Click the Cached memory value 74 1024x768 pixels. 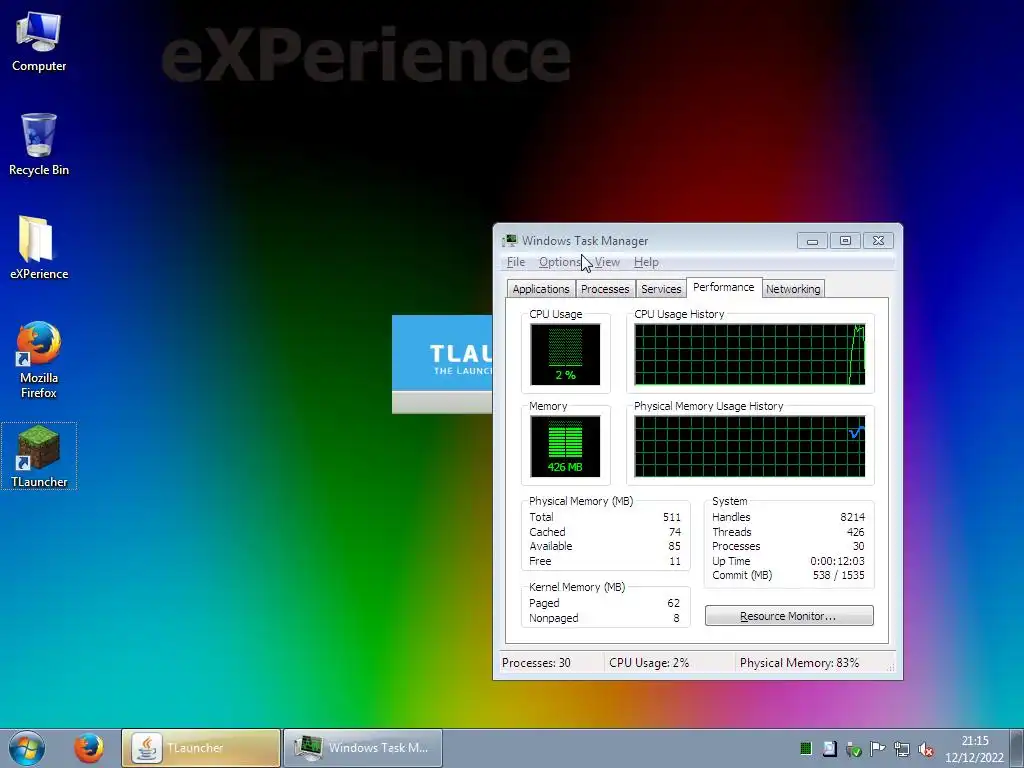click(x=675, y=532)
